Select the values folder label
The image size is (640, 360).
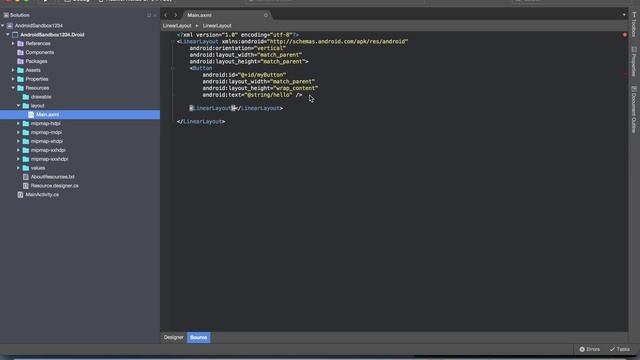coord(38,168)
